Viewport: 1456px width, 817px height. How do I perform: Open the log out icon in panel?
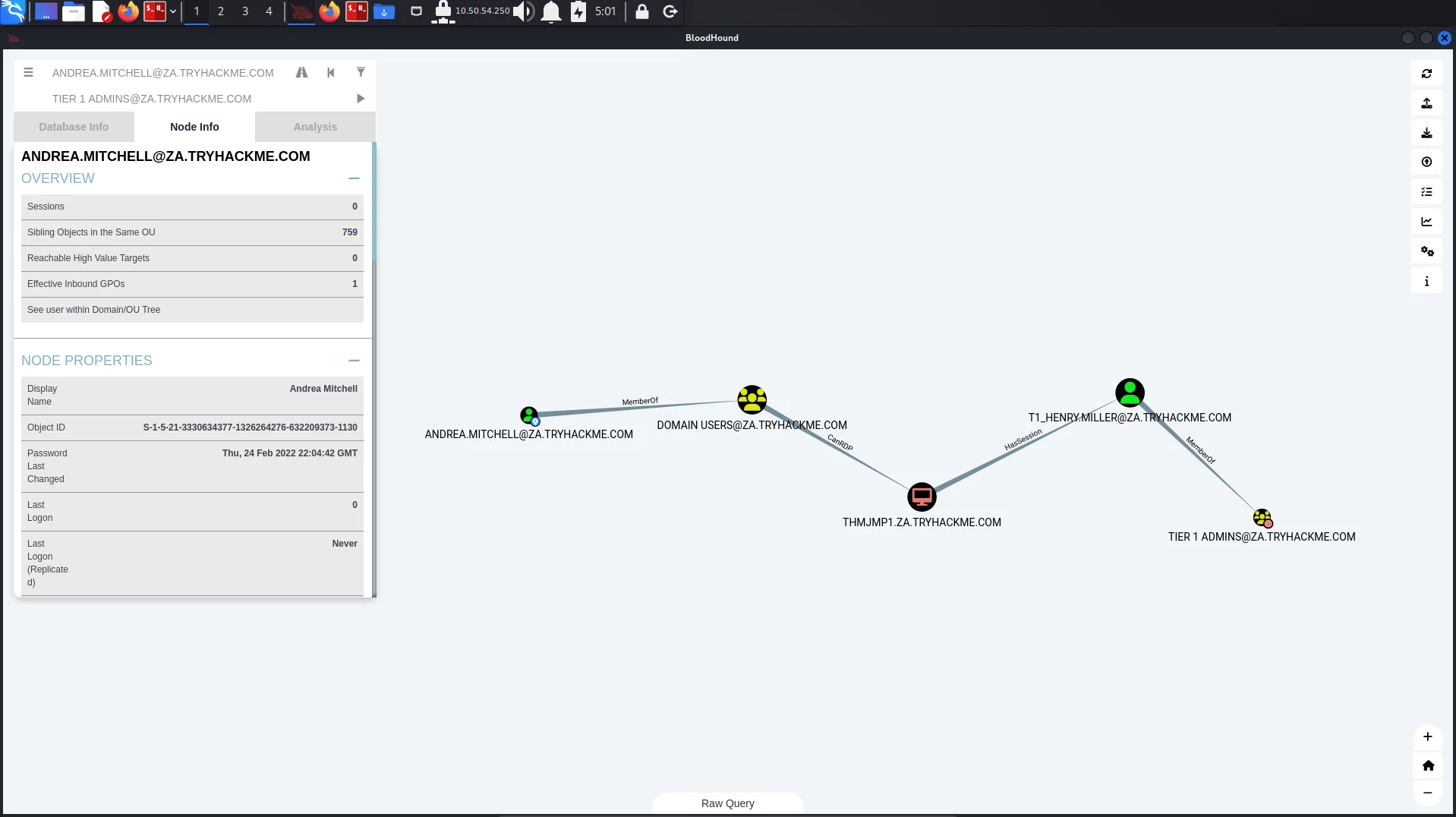pyautogui.click(x=670, y=11)
